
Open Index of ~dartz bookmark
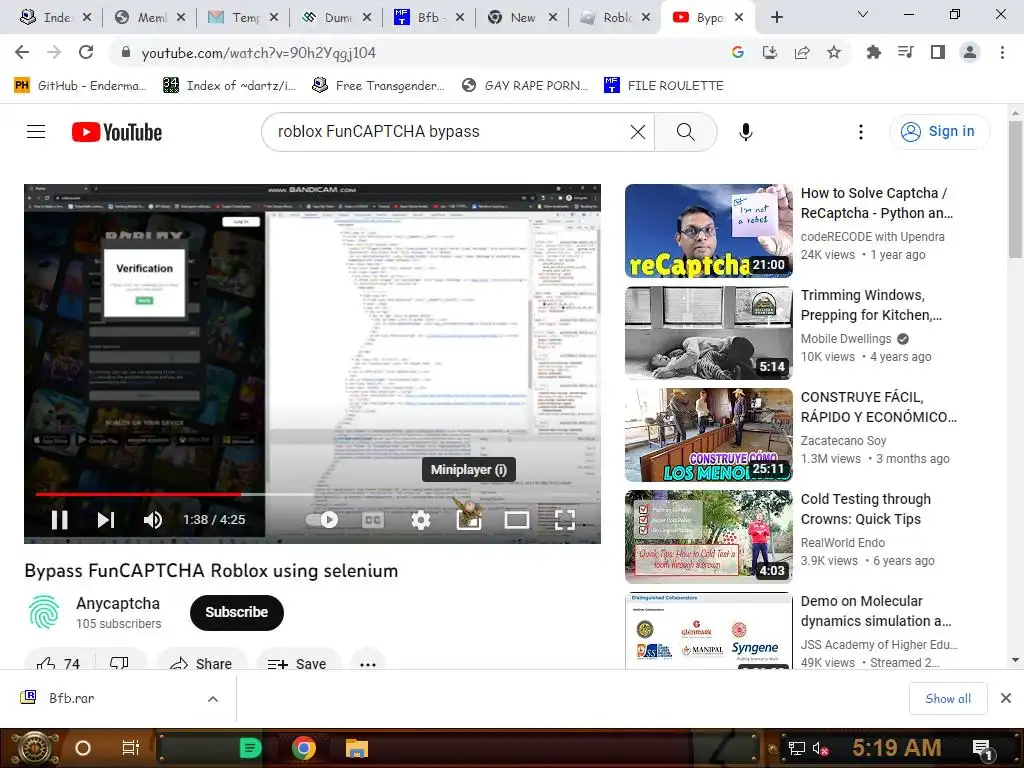coord(230,86)
